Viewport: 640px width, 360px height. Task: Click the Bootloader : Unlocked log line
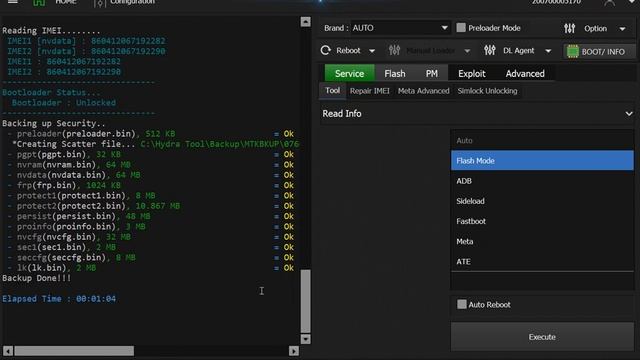coord(64,102)
